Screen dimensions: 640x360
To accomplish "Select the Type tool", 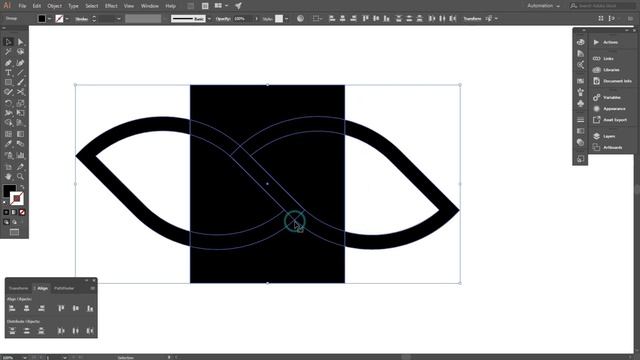I will click(8, 73).
